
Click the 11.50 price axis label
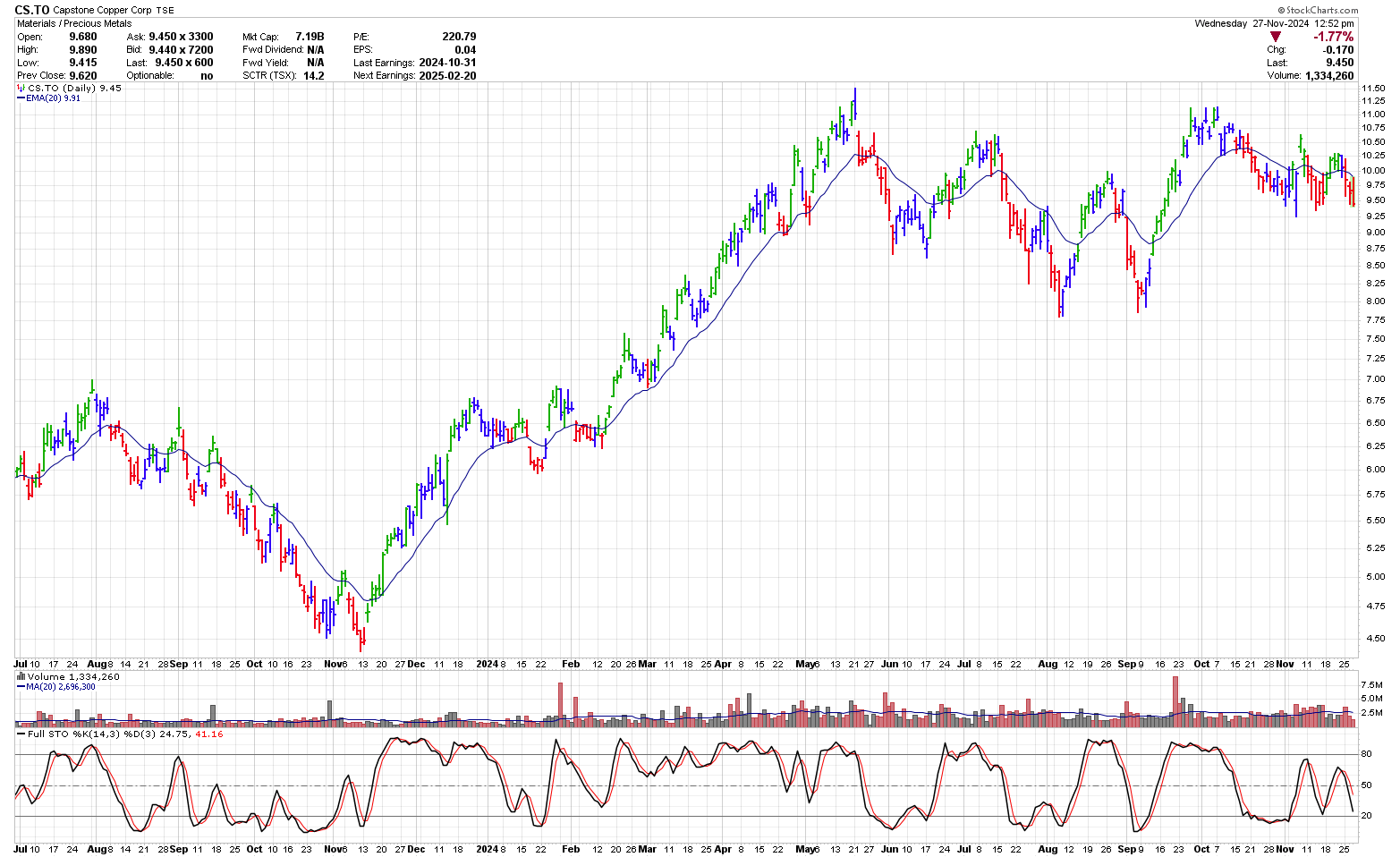[x=1373, y=89]
